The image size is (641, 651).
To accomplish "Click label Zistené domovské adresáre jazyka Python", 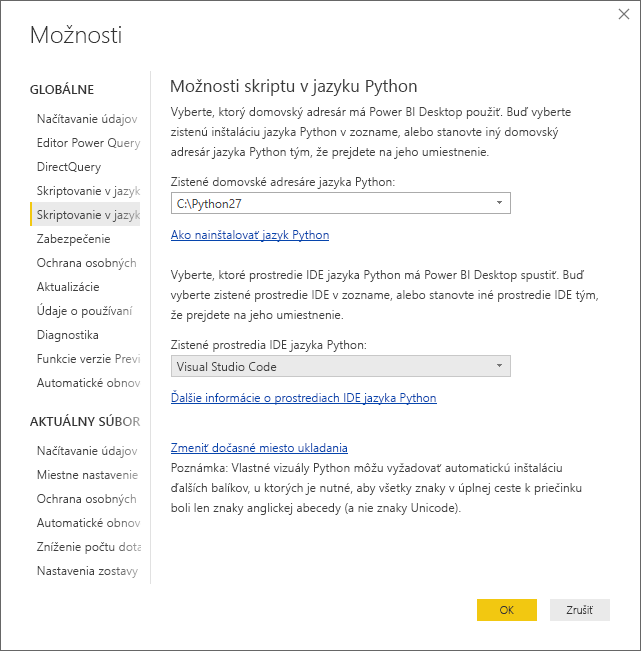I will pos(283,182).
